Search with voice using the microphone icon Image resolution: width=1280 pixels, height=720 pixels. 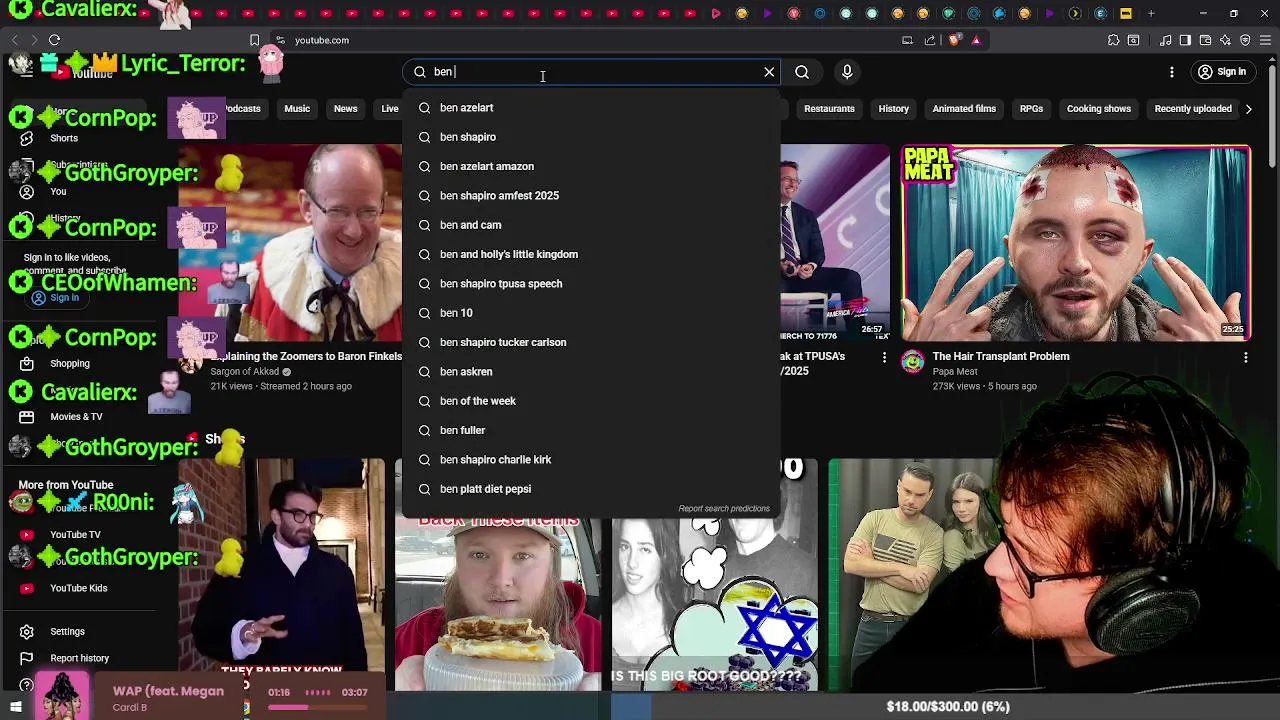point(847,72)
